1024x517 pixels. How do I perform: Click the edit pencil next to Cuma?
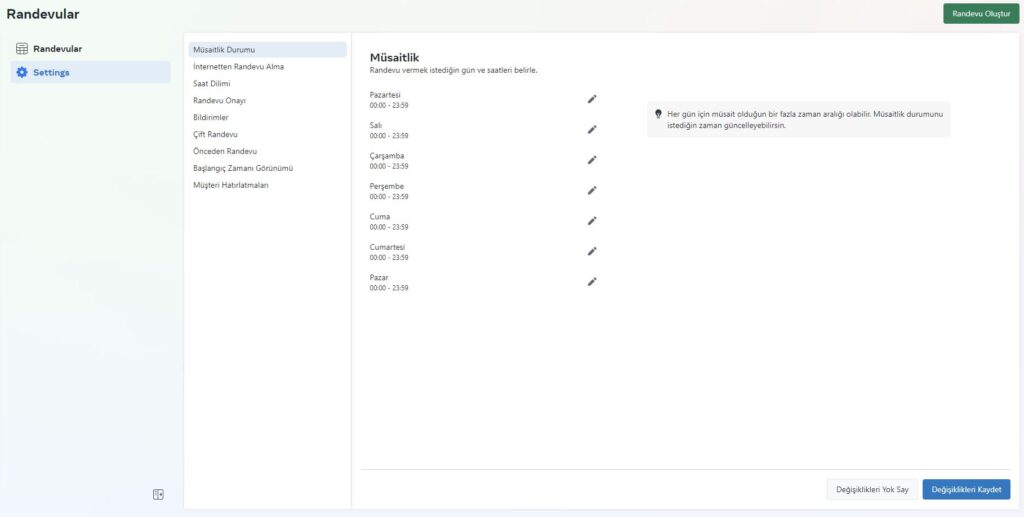(592, 221)
